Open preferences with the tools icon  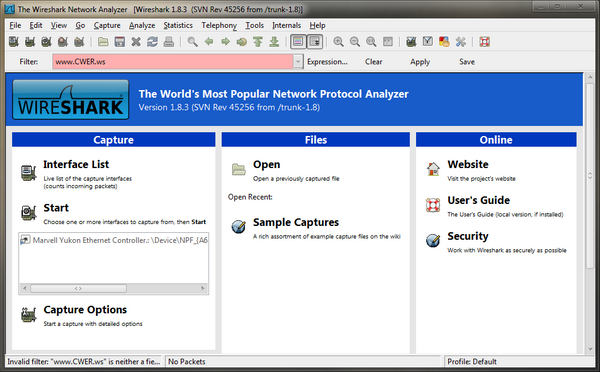coord(461,42)
